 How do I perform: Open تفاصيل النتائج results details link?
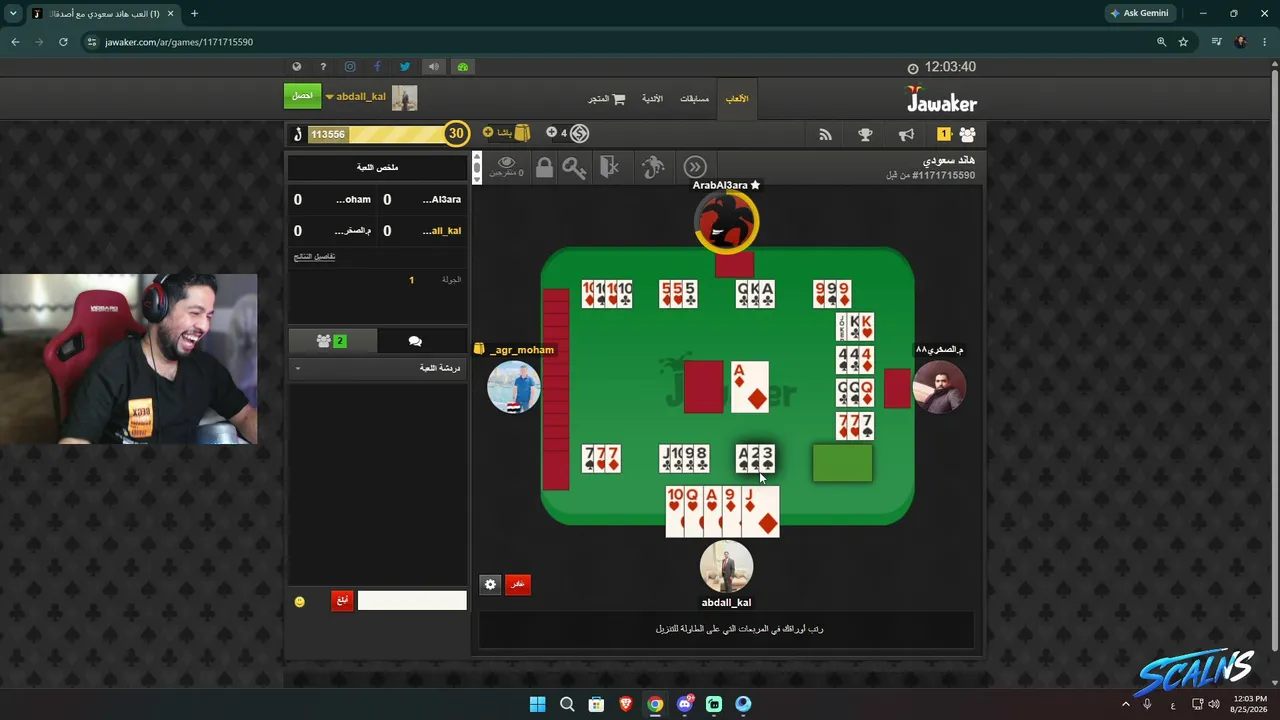[314, 256]
